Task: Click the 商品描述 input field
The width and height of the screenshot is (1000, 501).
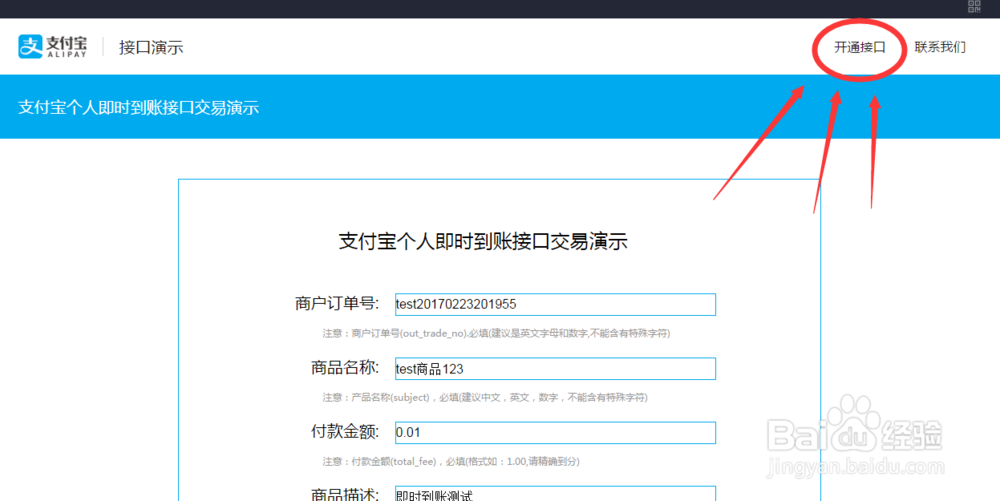Action: coord(555,493)
